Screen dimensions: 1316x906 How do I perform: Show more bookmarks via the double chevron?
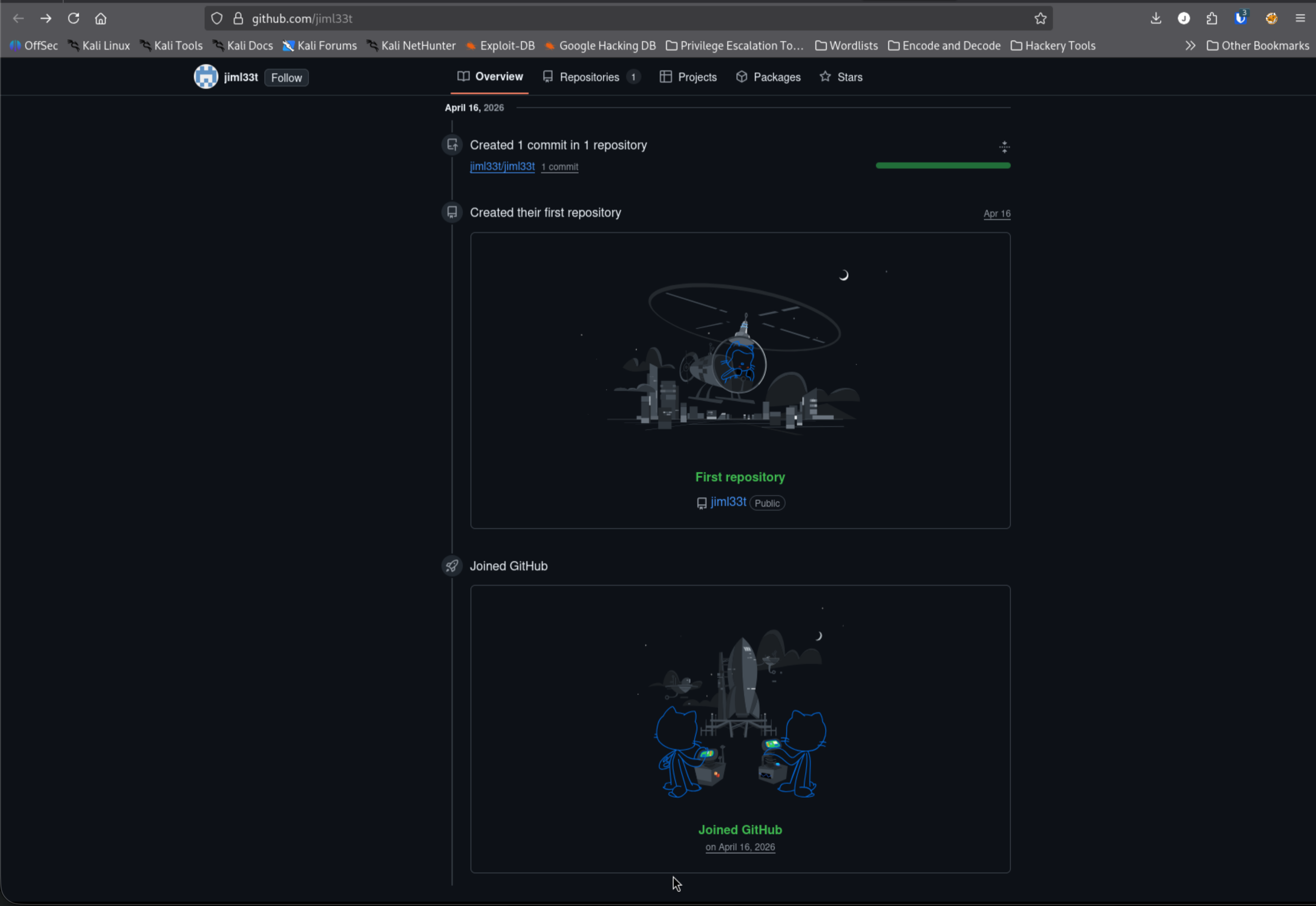click(1190, 45)
